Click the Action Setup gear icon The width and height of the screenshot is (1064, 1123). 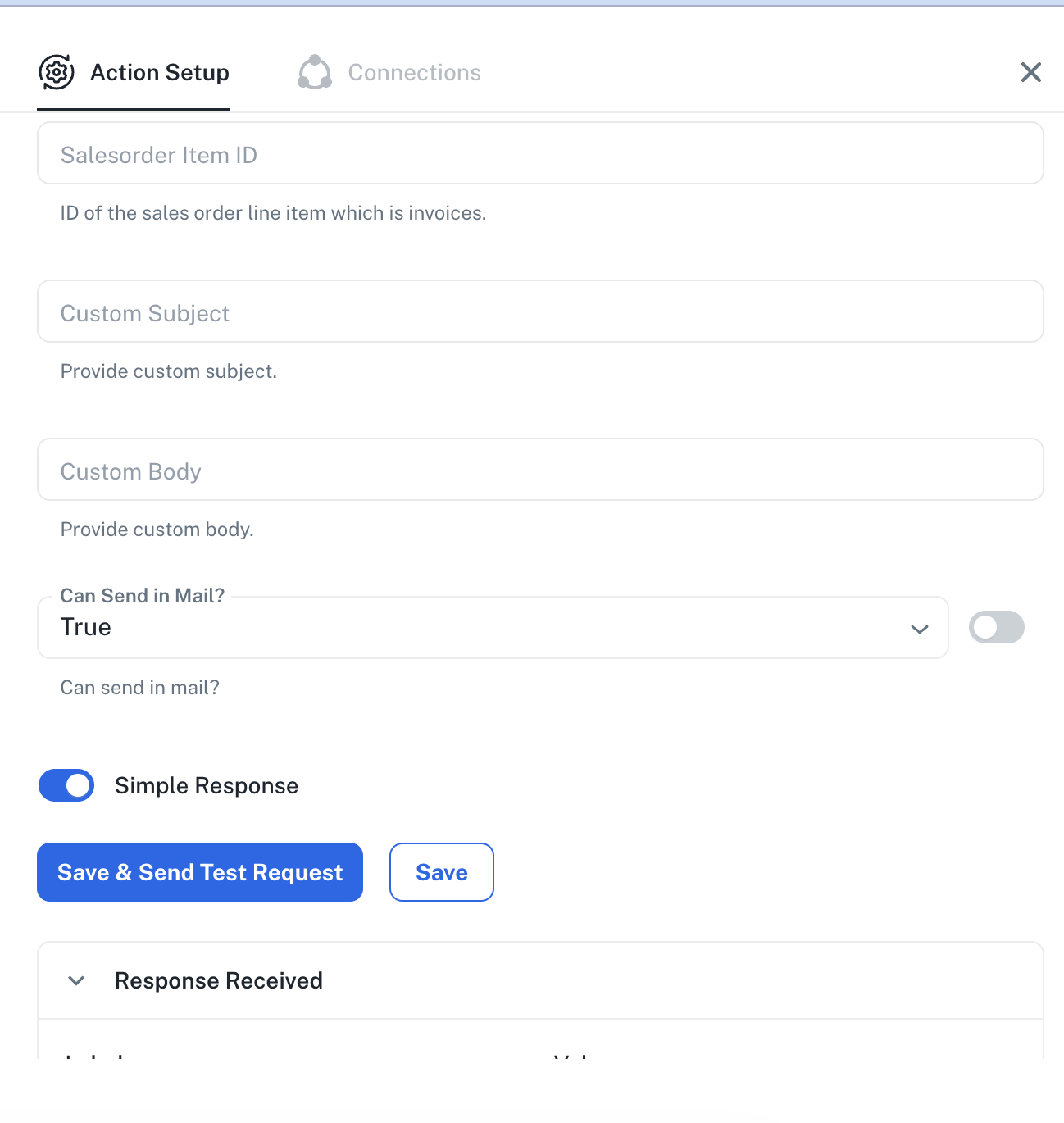click(x=57, y=72)
